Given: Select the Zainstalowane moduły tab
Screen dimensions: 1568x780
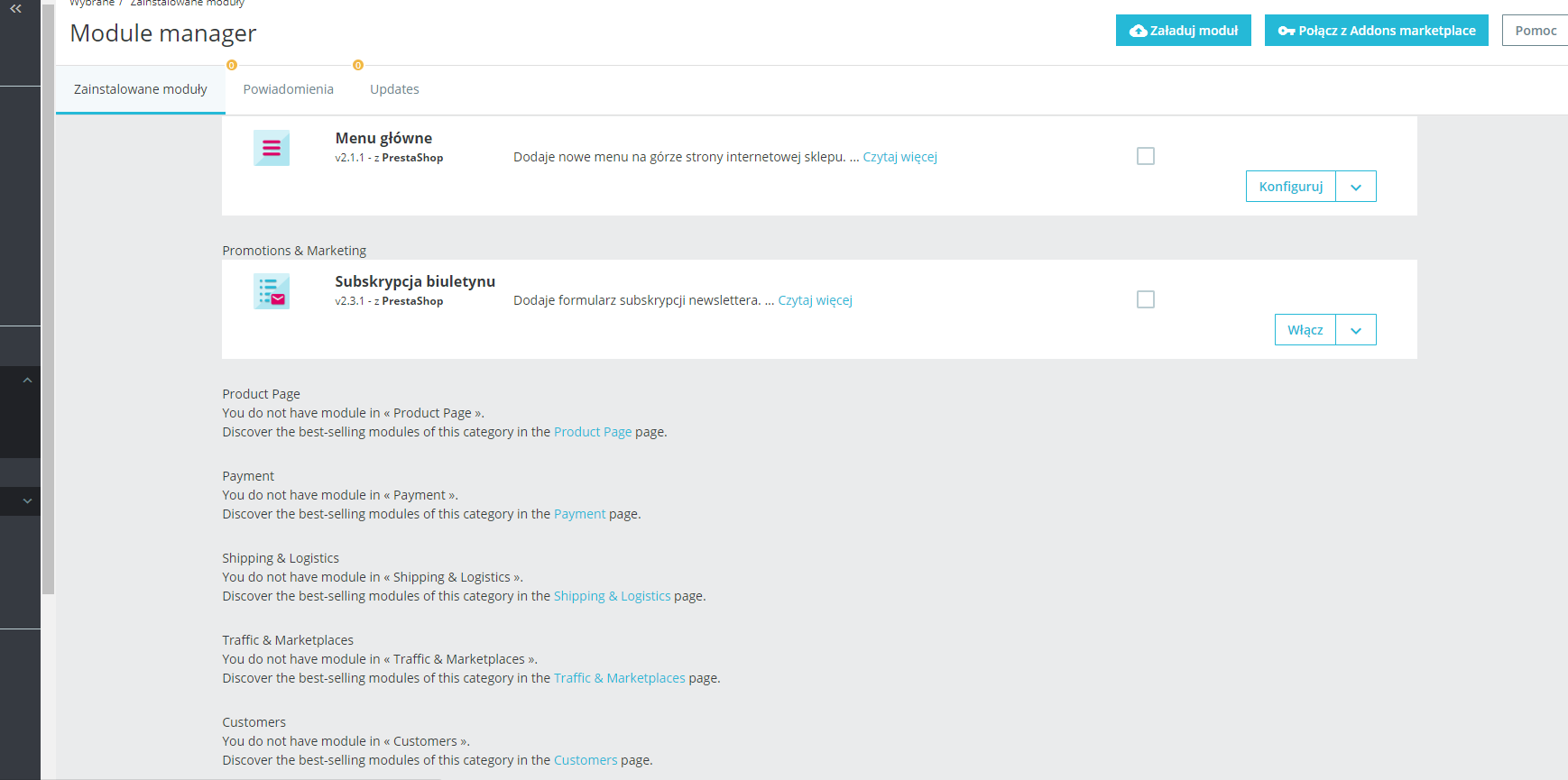Looking at the screenshot, I should pos(141,89).
